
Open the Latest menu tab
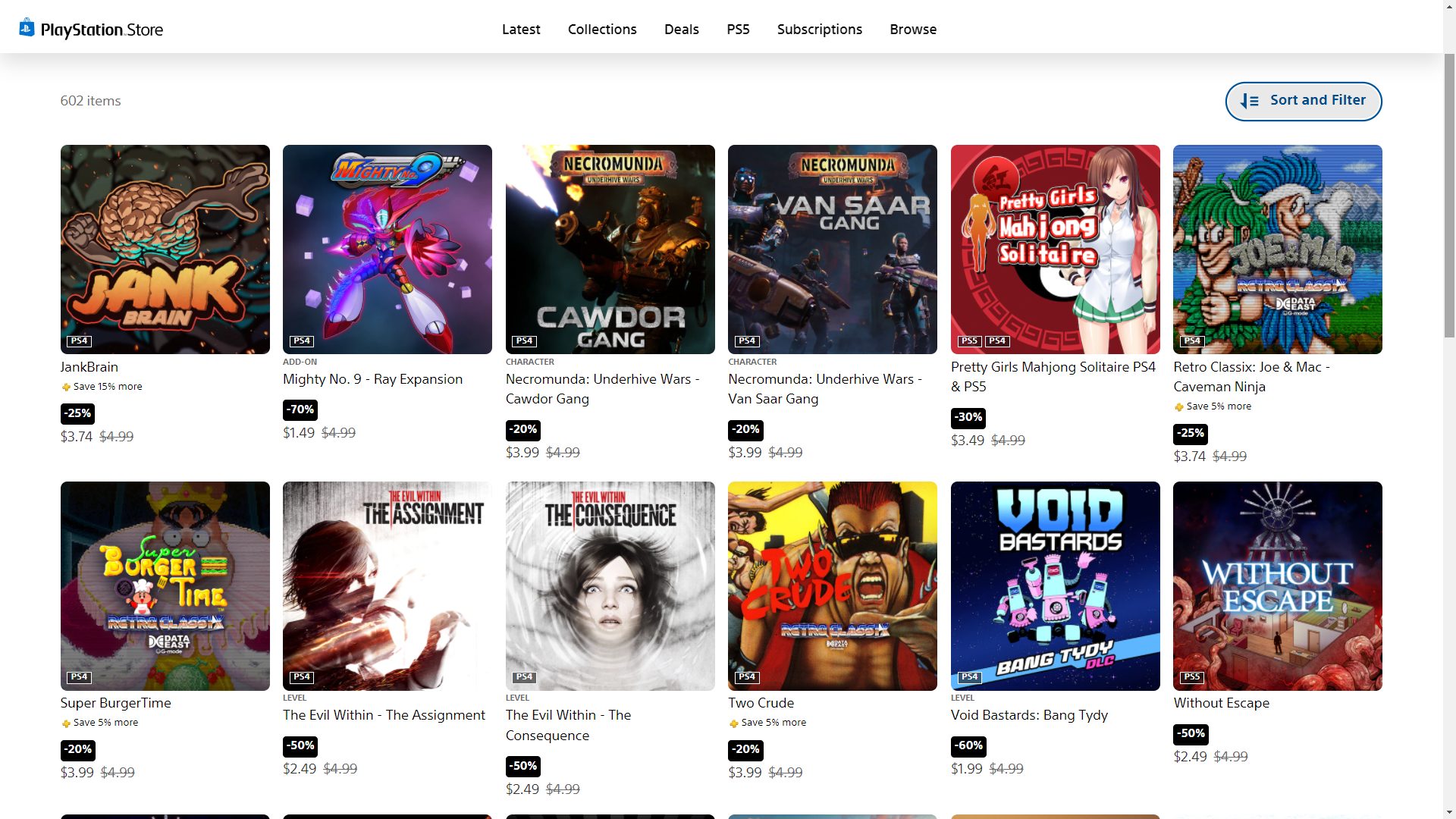click(x=521, y=30)
